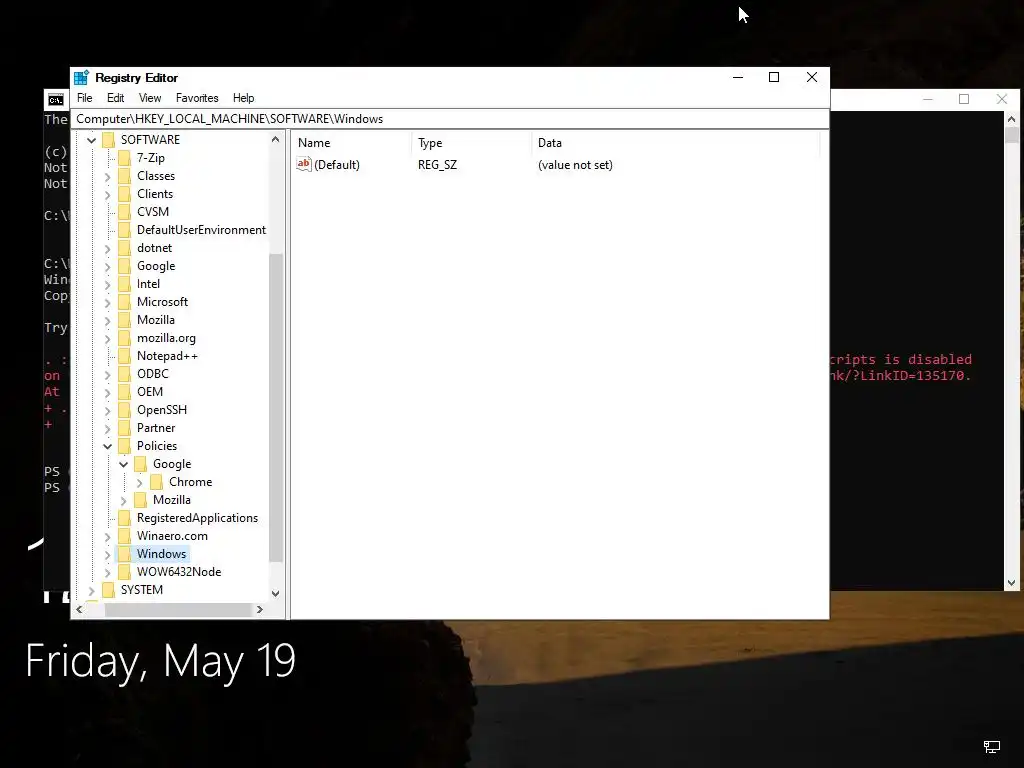
Task: Select the Intel folder icon
Action: coord(125,283)
